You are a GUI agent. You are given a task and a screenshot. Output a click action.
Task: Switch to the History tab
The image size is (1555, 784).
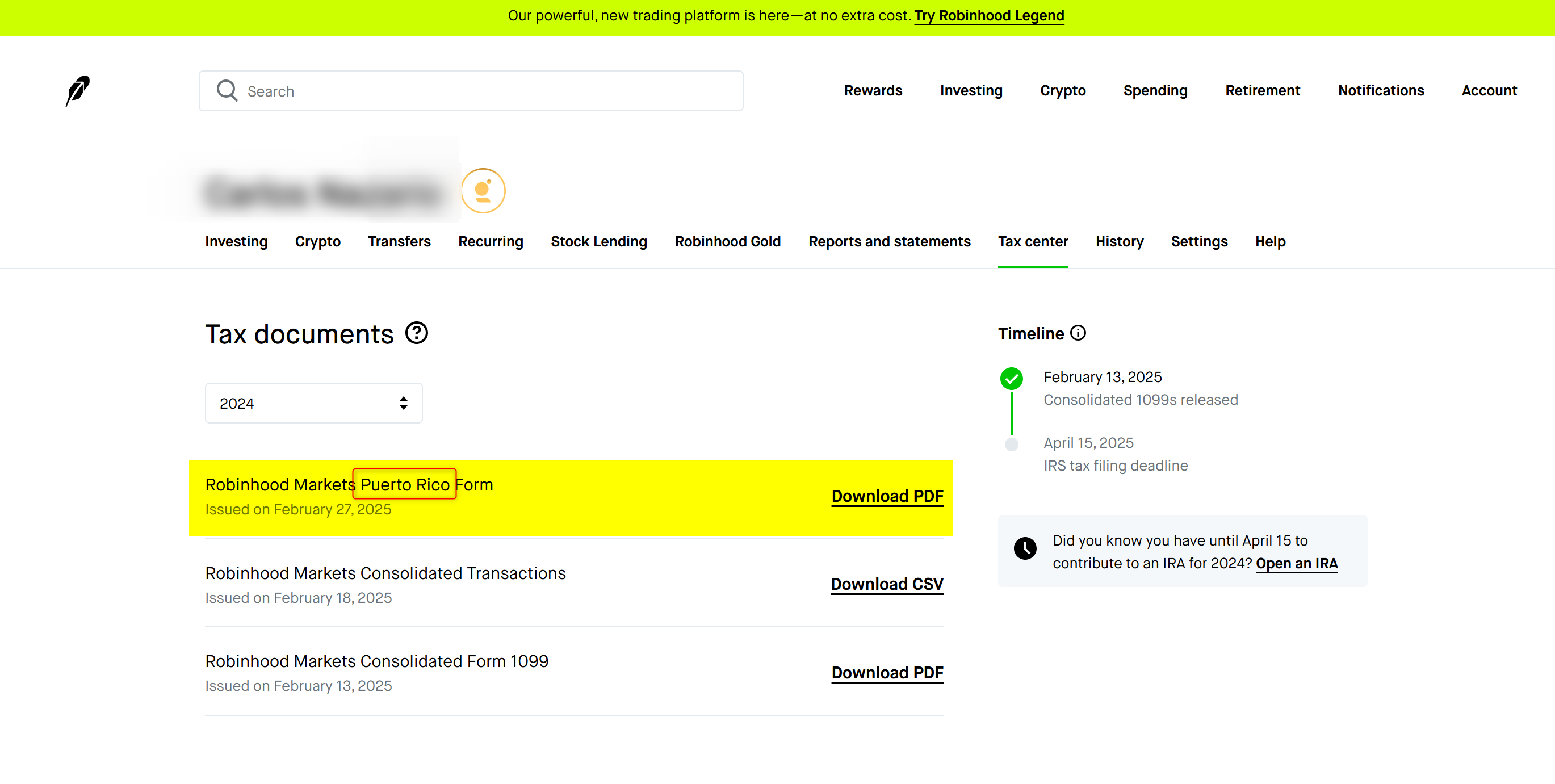pyautogui.click(x=1119, y=241)
